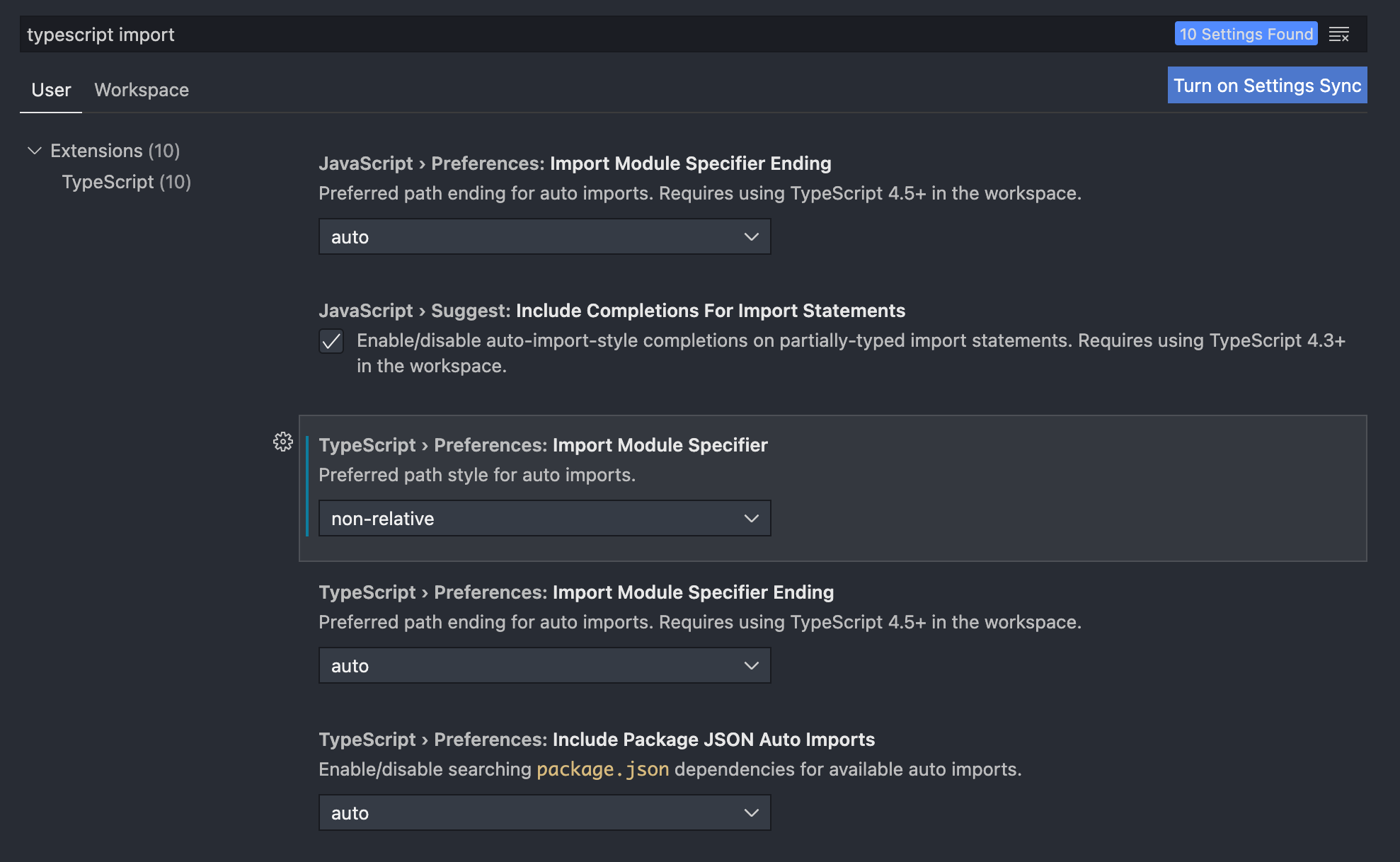Click the package.json code text in description

[602, 769]
